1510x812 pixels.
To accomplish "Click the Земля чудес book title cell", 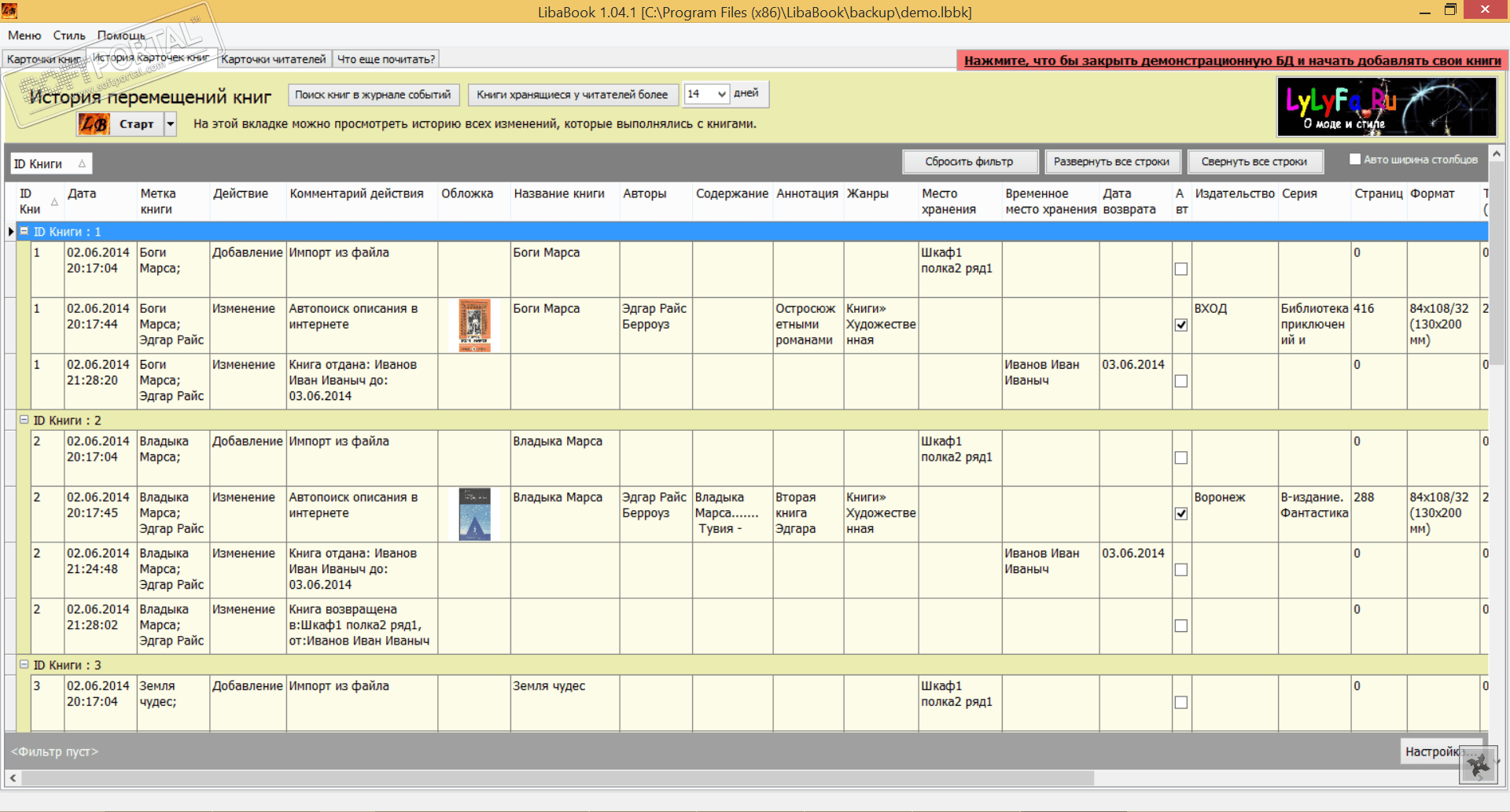I will pos(565,703).
